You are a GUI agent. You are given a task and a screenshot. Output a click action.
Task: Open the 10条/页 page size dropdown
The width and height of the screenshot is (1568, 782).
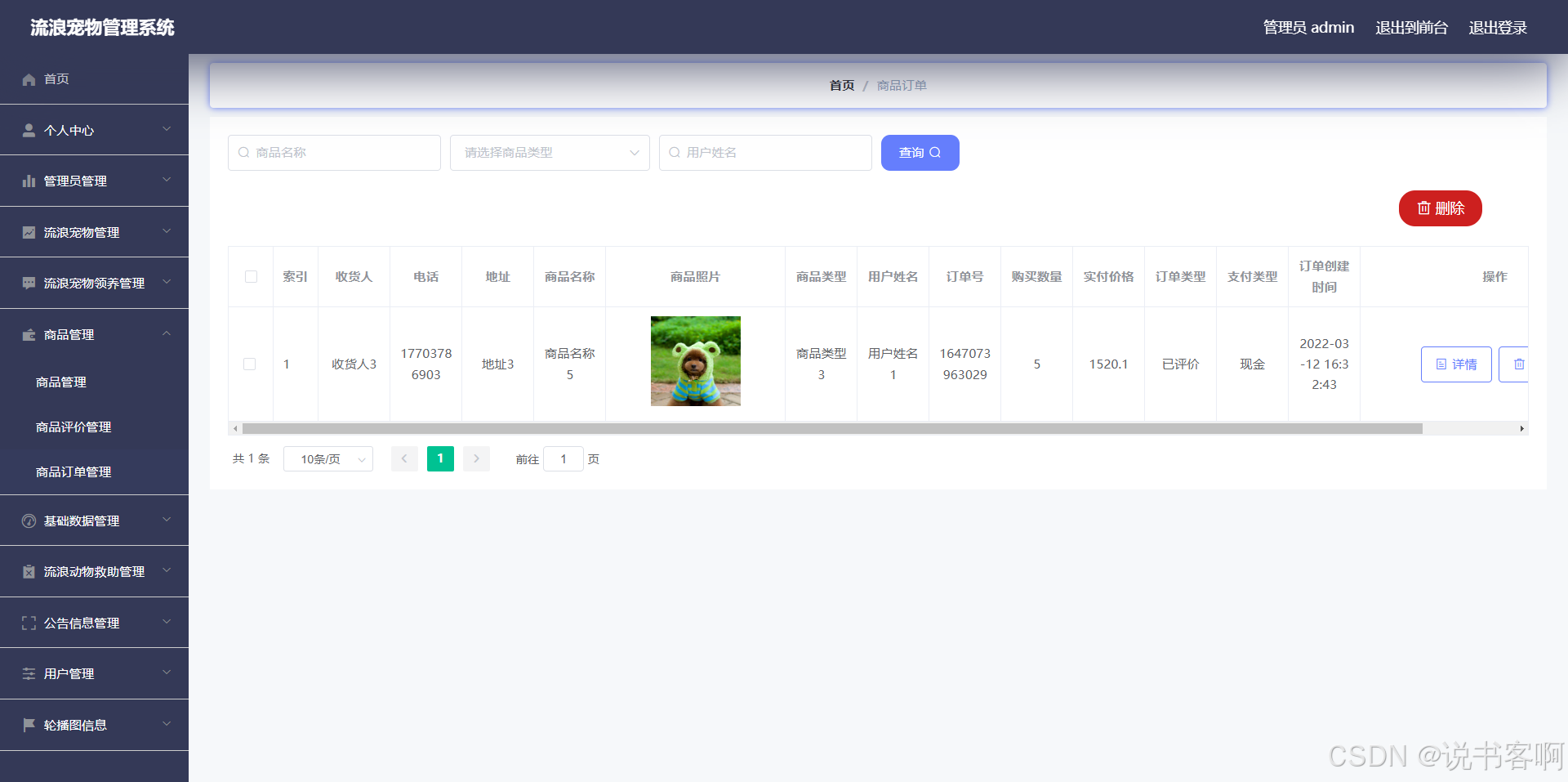328,459
